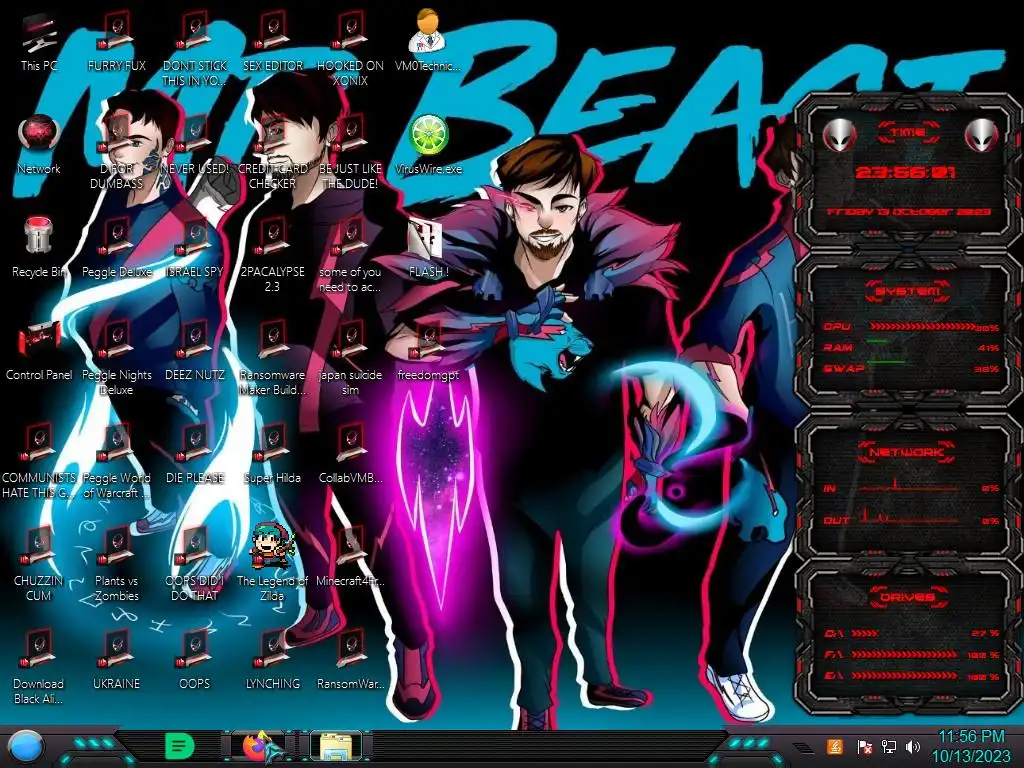This screenshot has width=1024, height=768.
Task: Launch the Super Hilda shortcut
Action: [x=272, y=454]
